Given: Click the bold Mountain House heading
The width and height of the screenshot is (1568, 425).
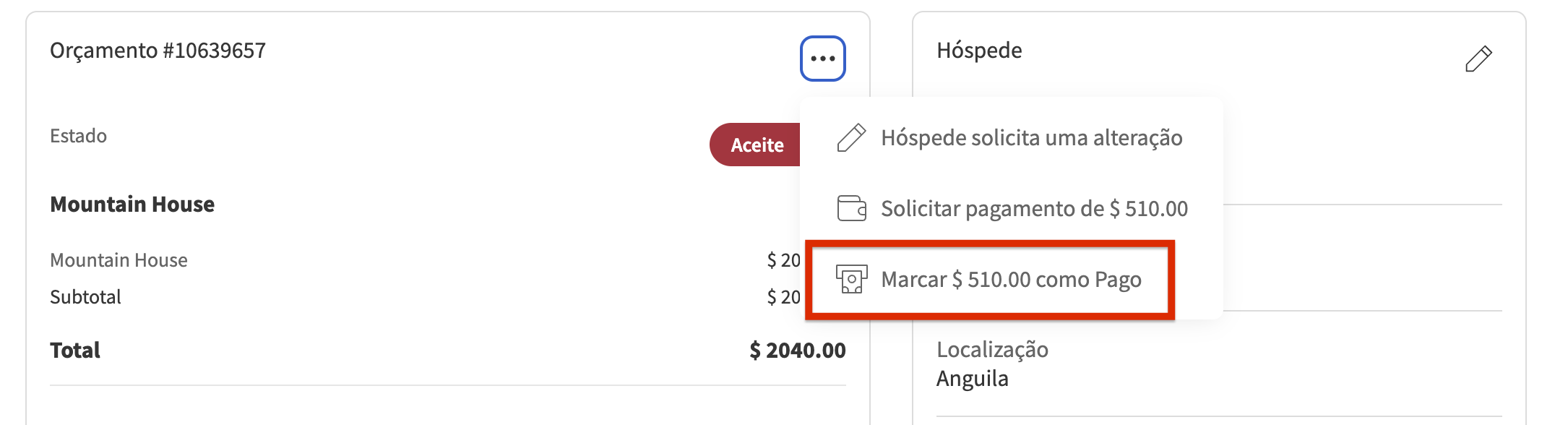Looking at the screenshot, I should 132,205.
